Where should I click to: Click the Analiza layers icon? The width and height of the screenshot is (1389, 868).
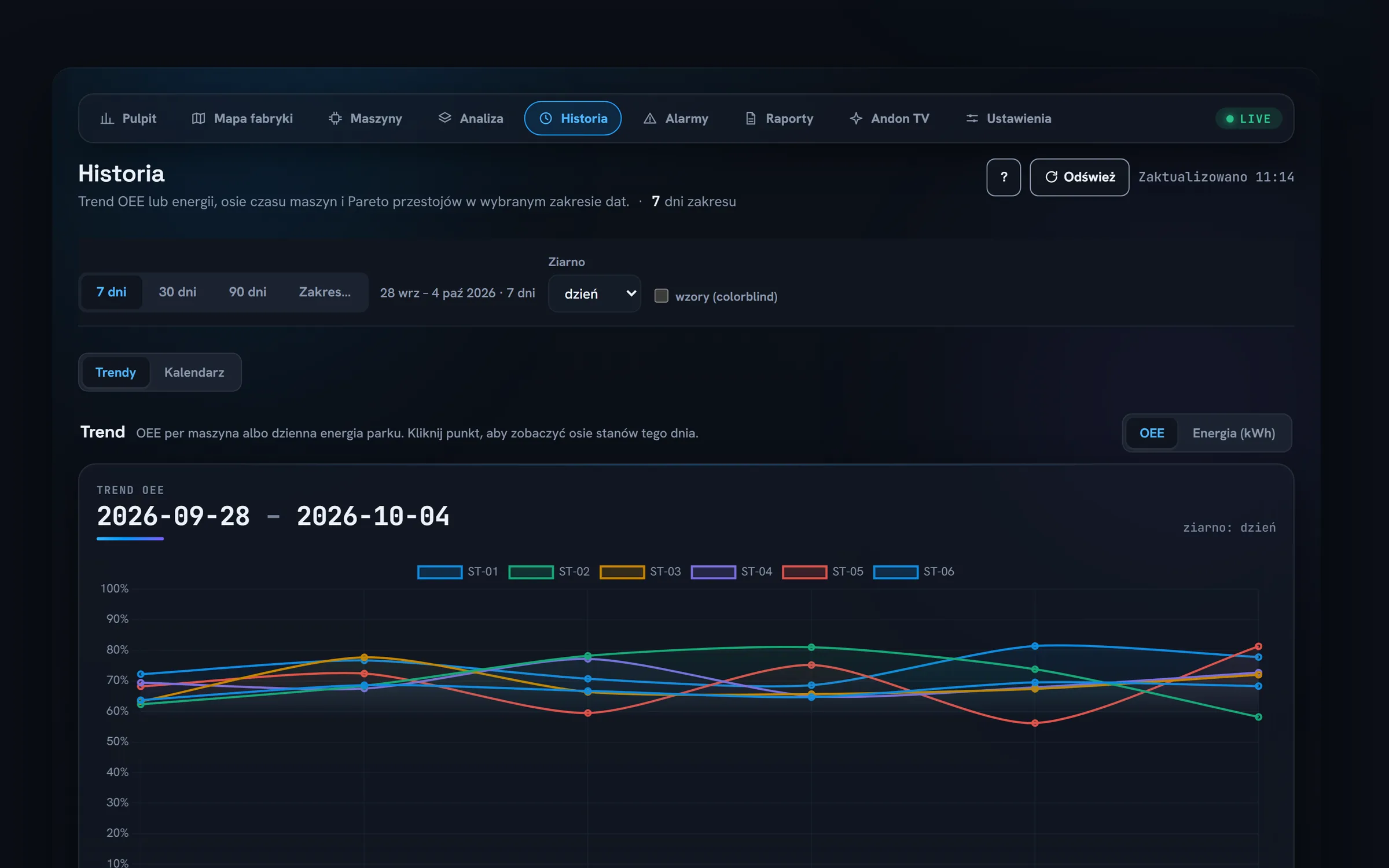(444, 118)
